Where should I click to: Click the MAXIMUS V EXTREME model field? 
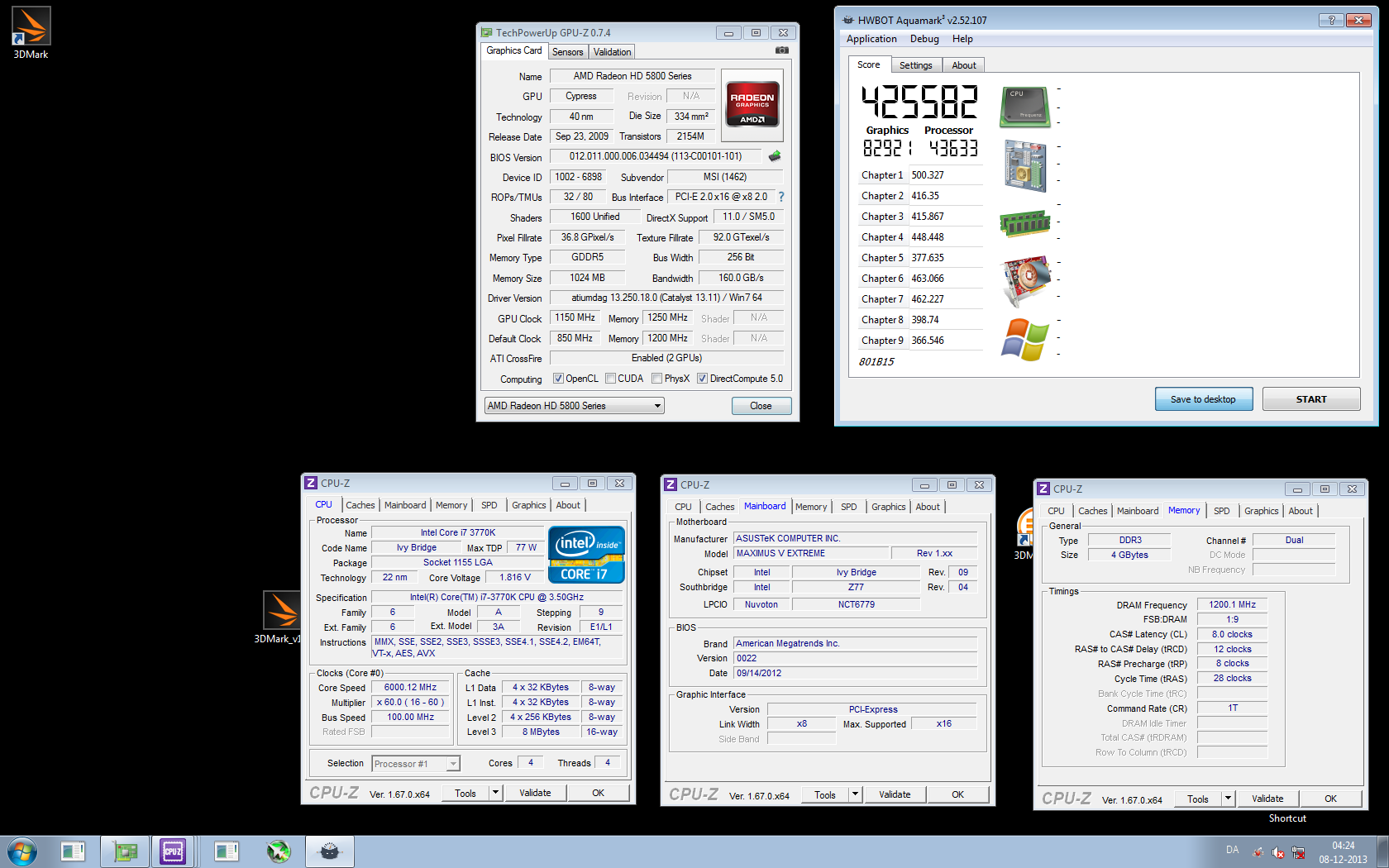(x=810, y=554)
